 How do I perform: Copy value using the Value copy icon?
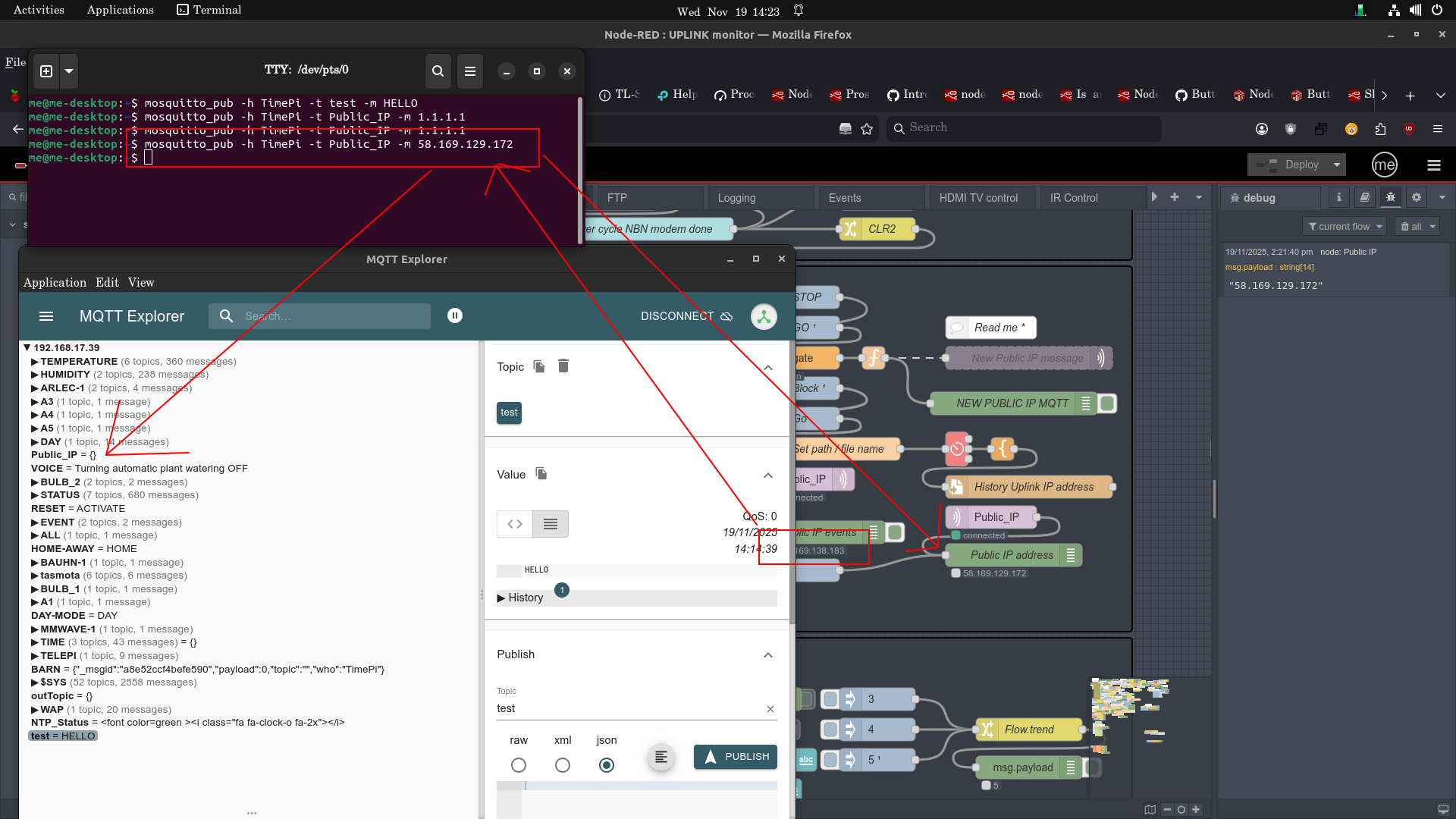pos(541,474)
